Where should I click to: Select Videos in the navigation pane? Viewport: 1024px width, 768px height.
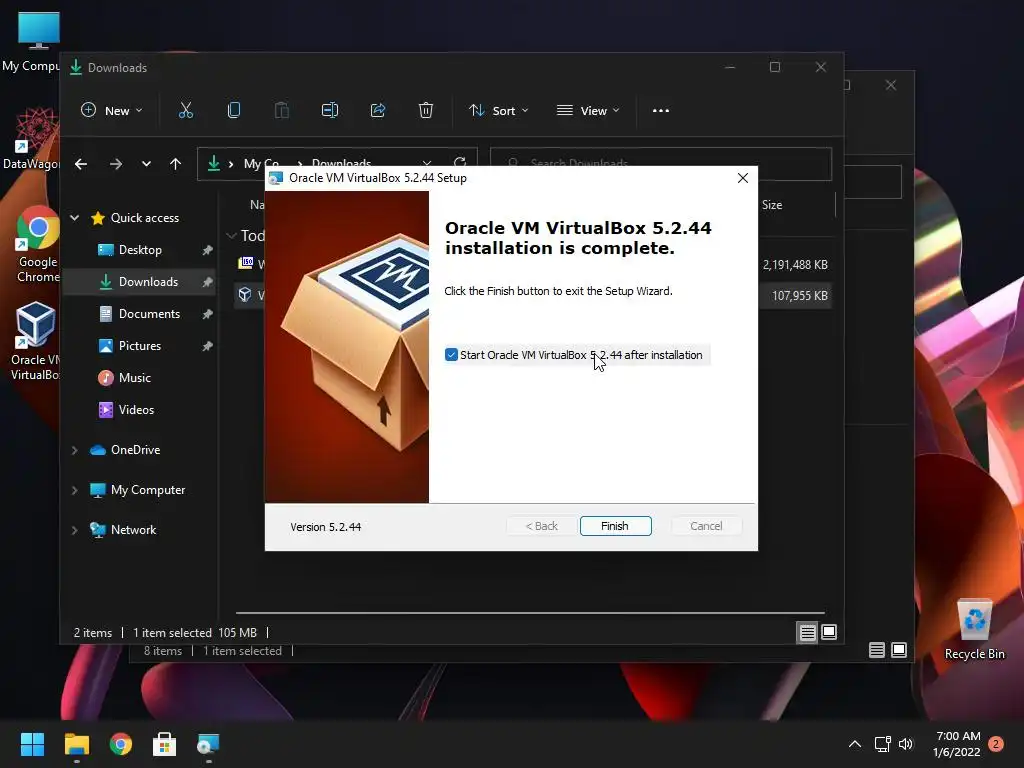[x=136, y=409]
